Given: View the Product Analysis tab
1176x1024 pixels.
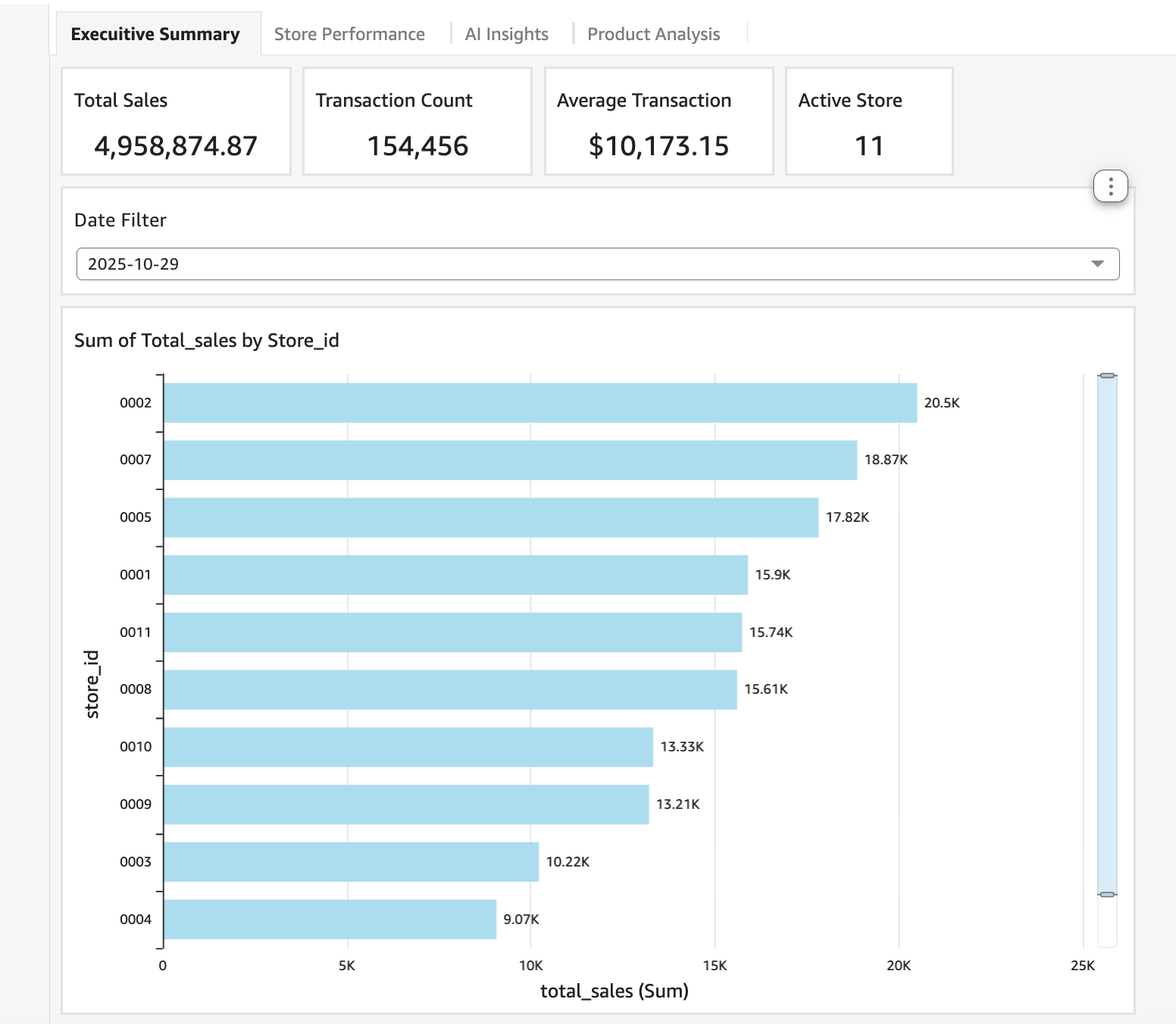Looking at the screenshot, I should point(652,33).
